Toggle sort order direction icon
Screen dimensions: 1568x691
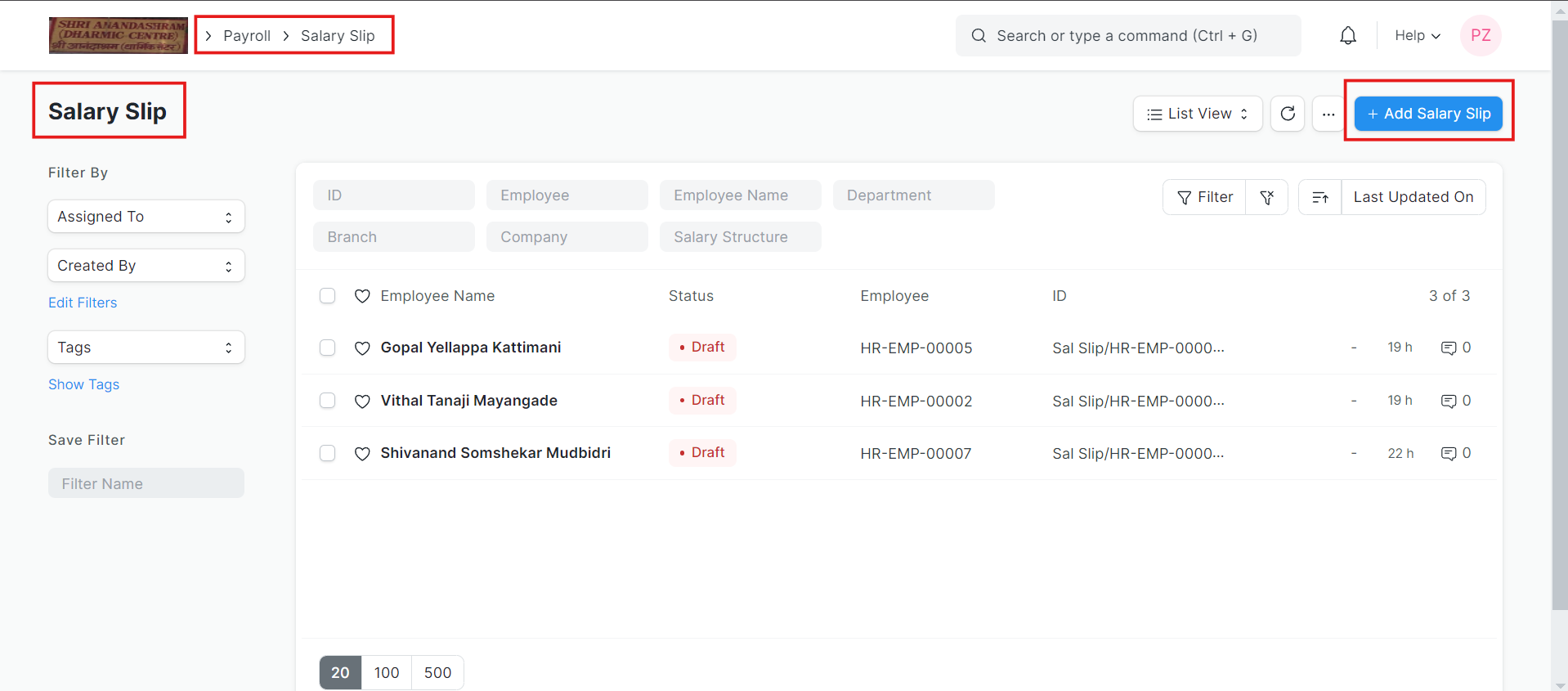coord(1320,197)
